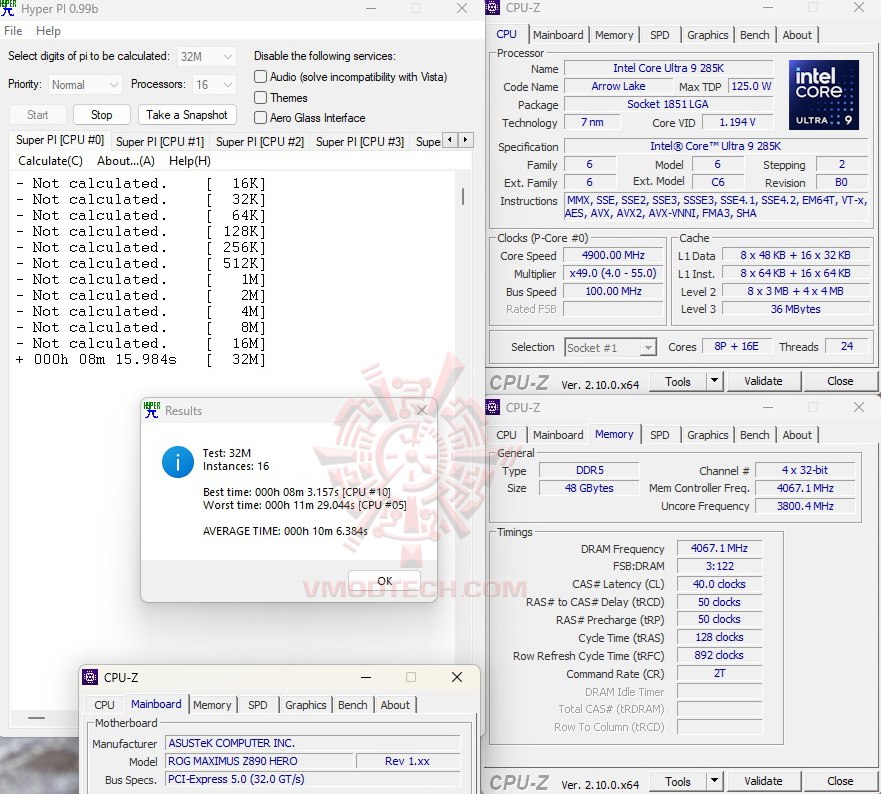The height and width of the screenshot is (794, 881).
Task: Check the Aero Glass Interface option
Action: (x=260, y=117)
